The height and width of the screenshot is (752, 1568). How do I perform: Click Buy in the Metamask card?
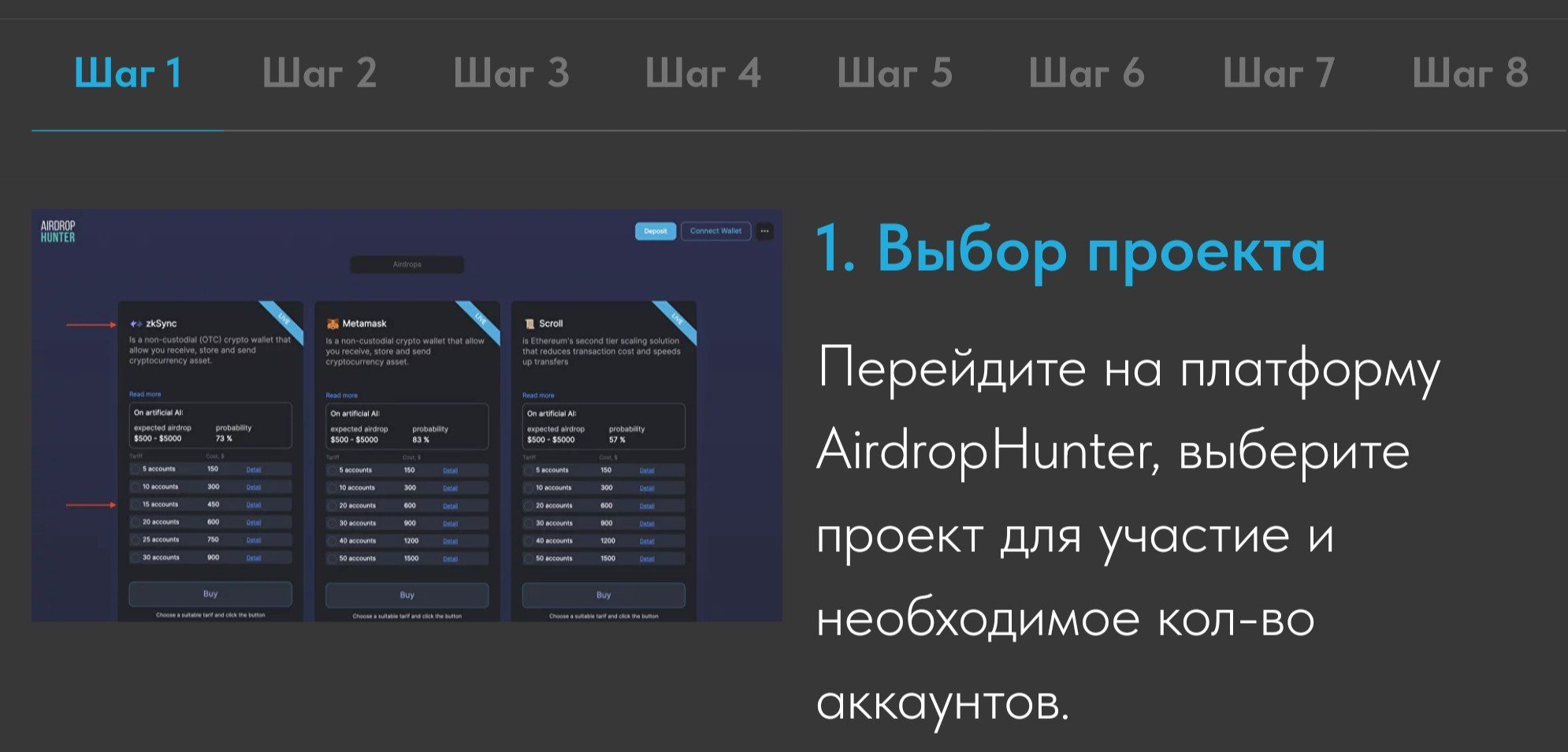point(407,595)
